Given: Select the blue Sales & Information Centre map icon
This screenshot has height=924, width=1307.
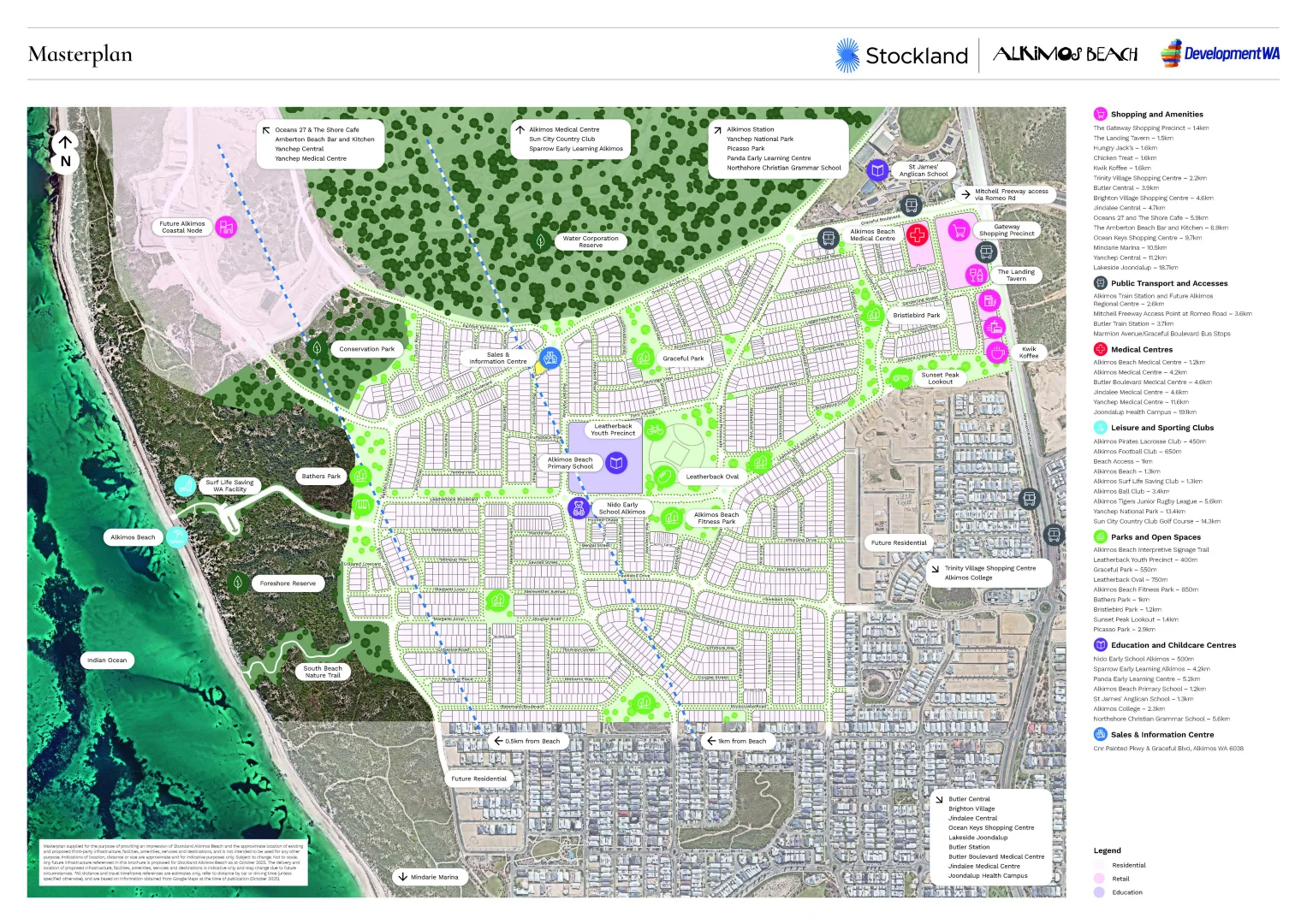Looking at the screenshot, I should [x=550, y=358].
